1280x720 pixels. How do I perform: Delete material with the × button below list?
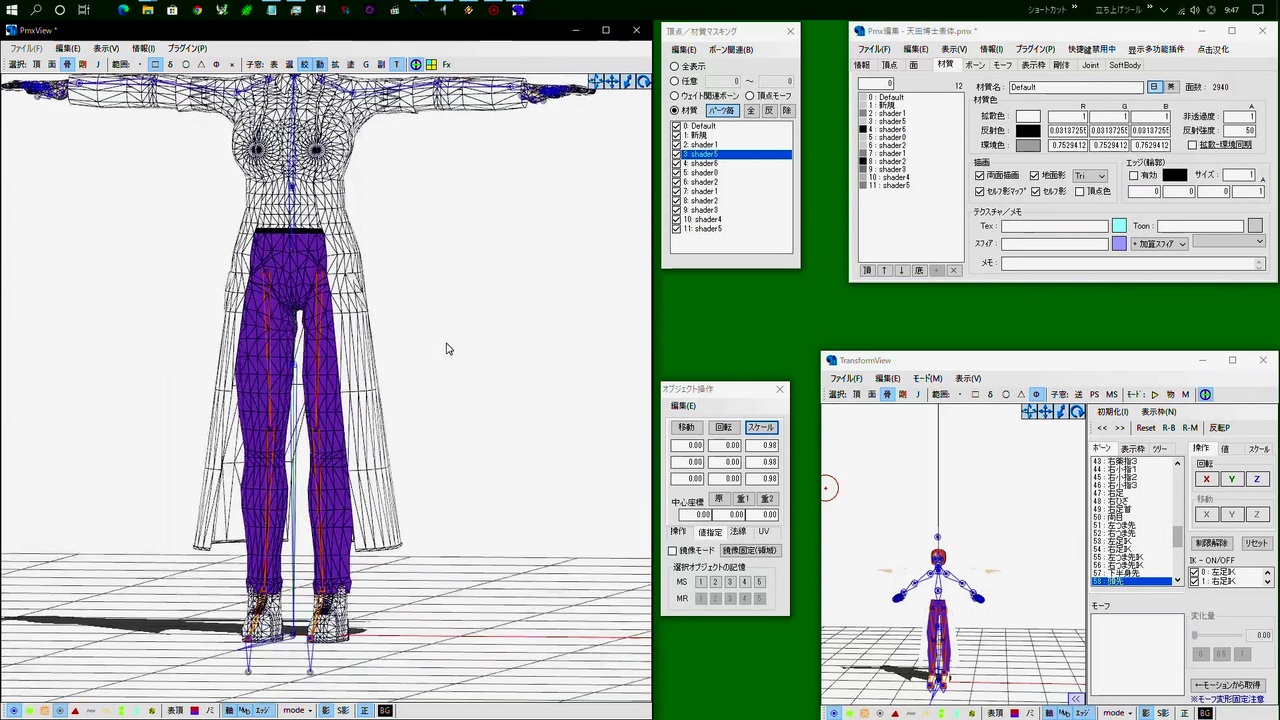coord(953,270)
